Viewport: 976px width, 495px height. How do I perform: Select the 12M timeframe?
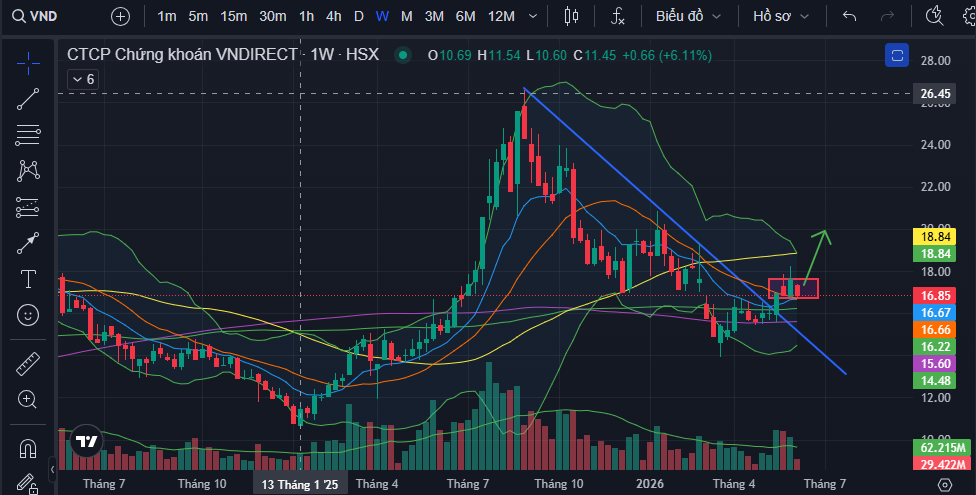coord(501,16)
